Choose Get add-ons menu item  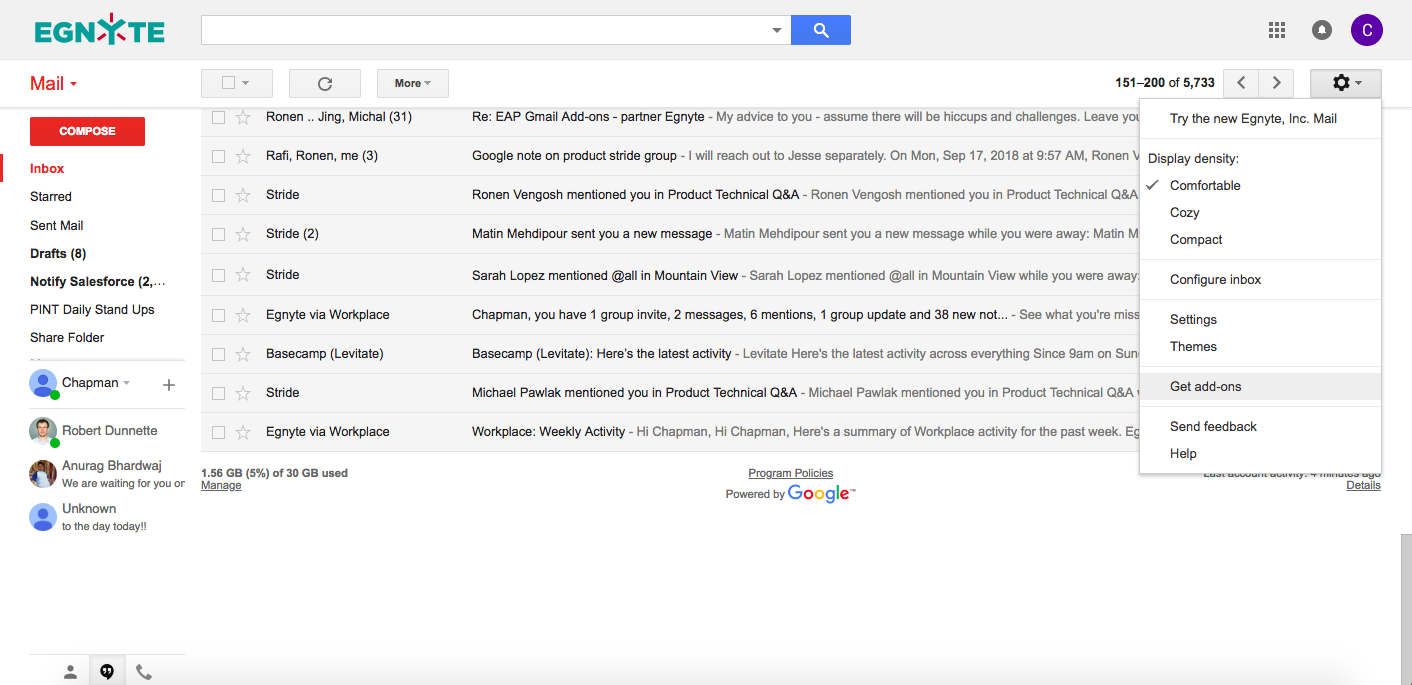(x=1260, y=387)
